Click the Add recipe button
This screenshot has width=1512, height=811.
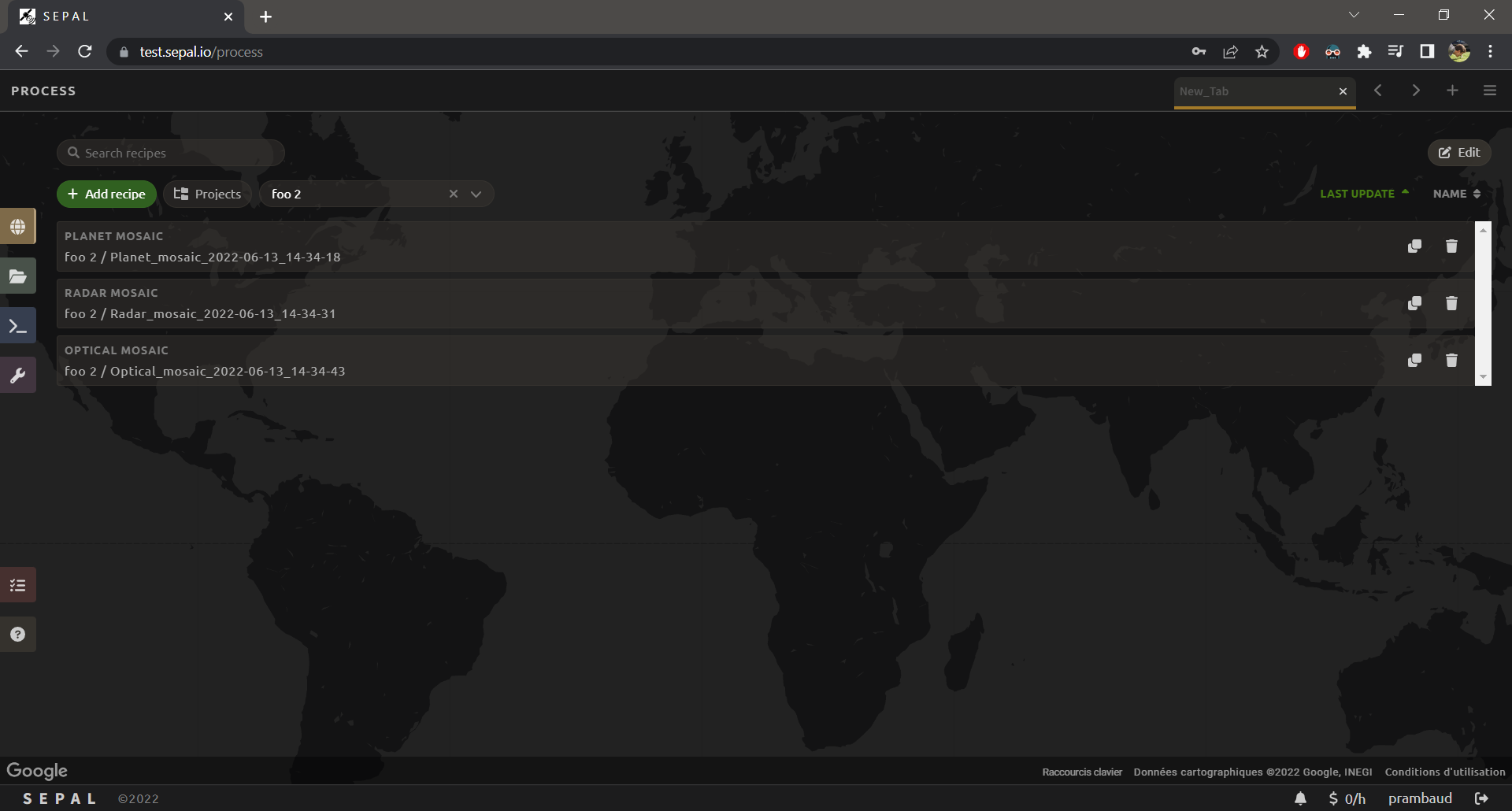[106, 194]
